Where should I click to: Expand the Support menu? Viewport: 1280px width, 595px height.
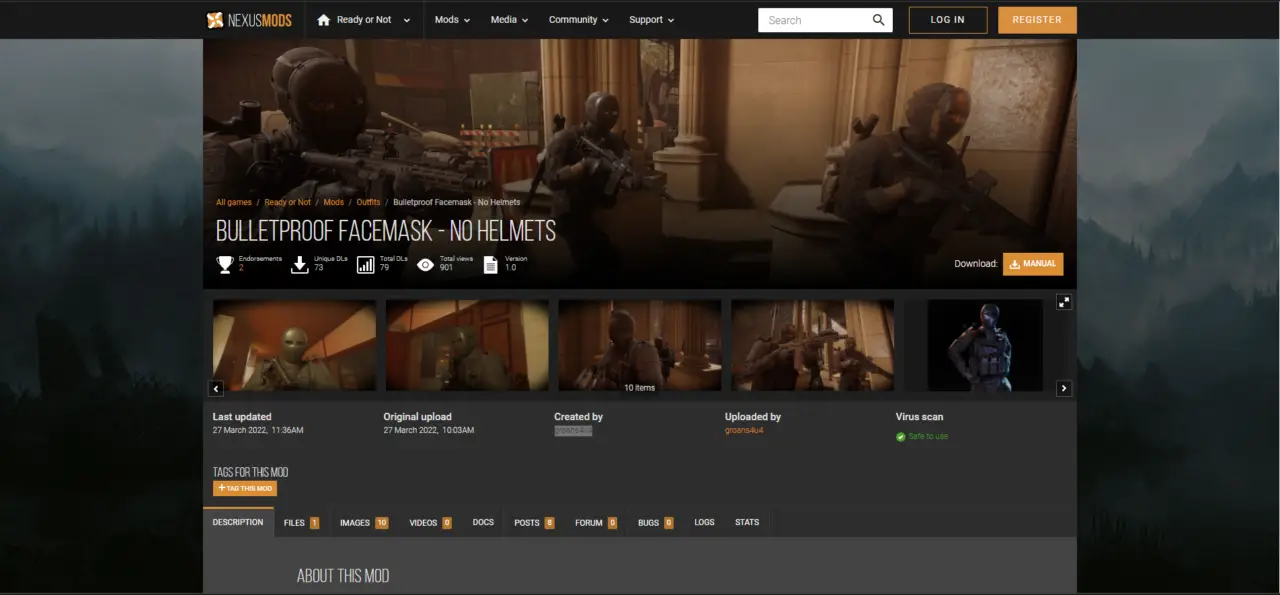651,20
